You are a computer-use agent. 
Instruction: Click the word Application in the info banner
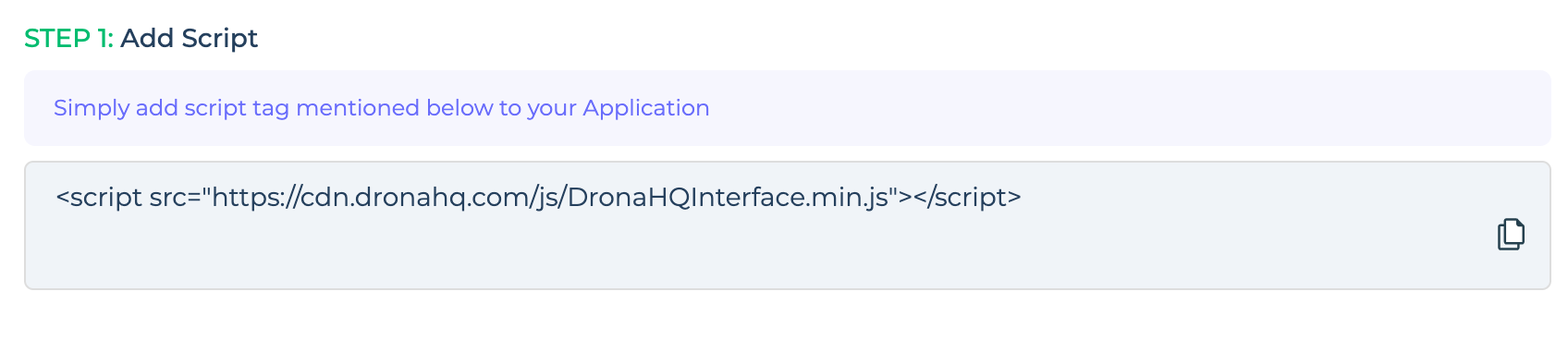[x=646, y=108]
